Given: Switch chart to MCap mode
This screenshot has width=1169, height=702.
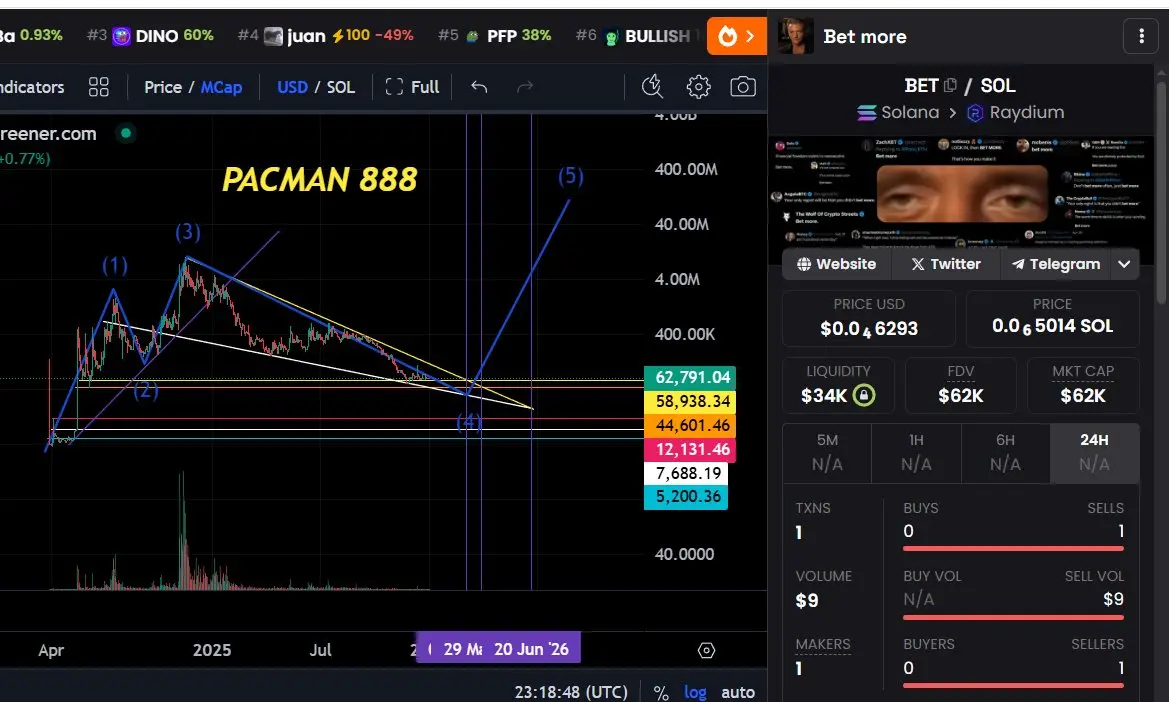Looking at the screenshot, I should tap(221, 87).
